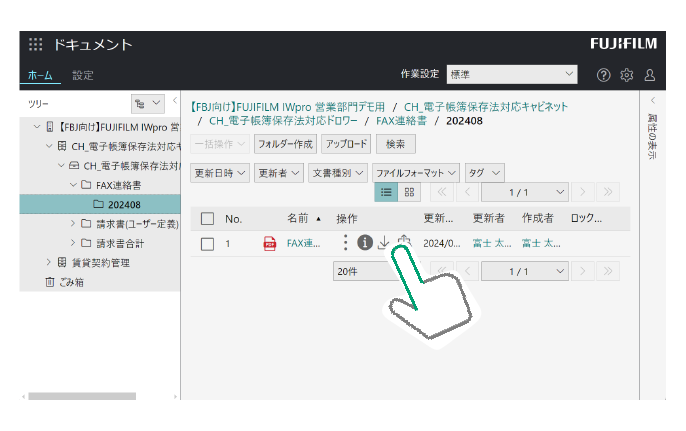Expand the 請求書(ユーザー定義) folder node
Screen dimensions: 686x431
73,224
